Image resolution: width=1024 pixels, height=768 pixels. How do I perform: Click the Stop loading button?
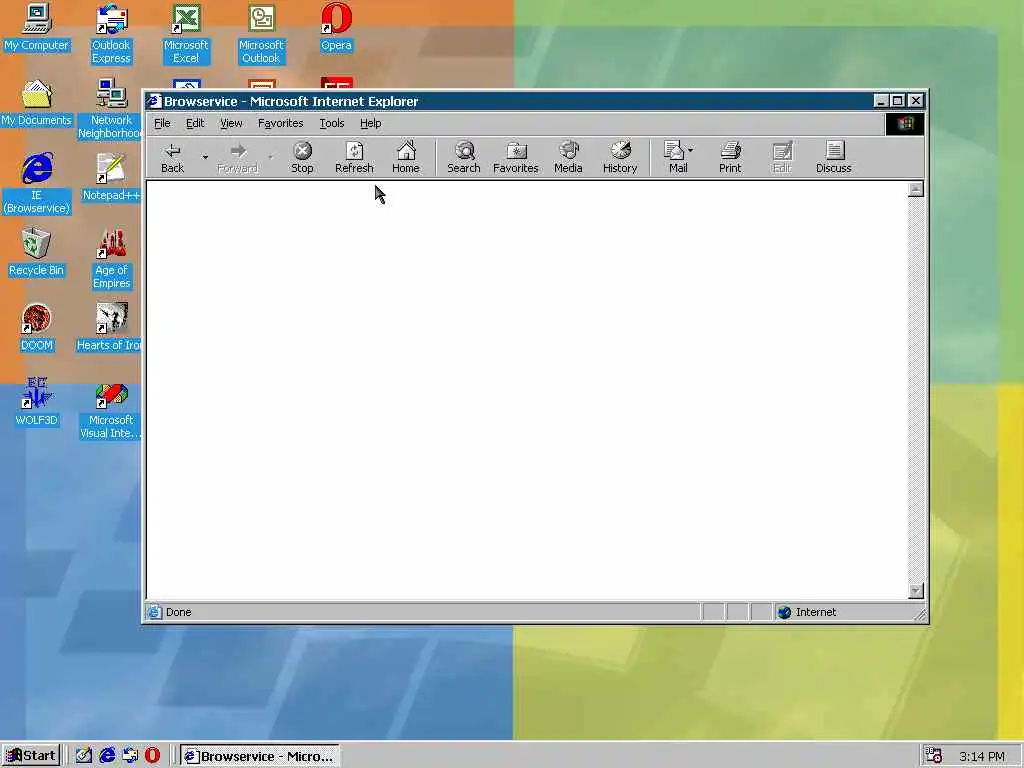[302, 157]
